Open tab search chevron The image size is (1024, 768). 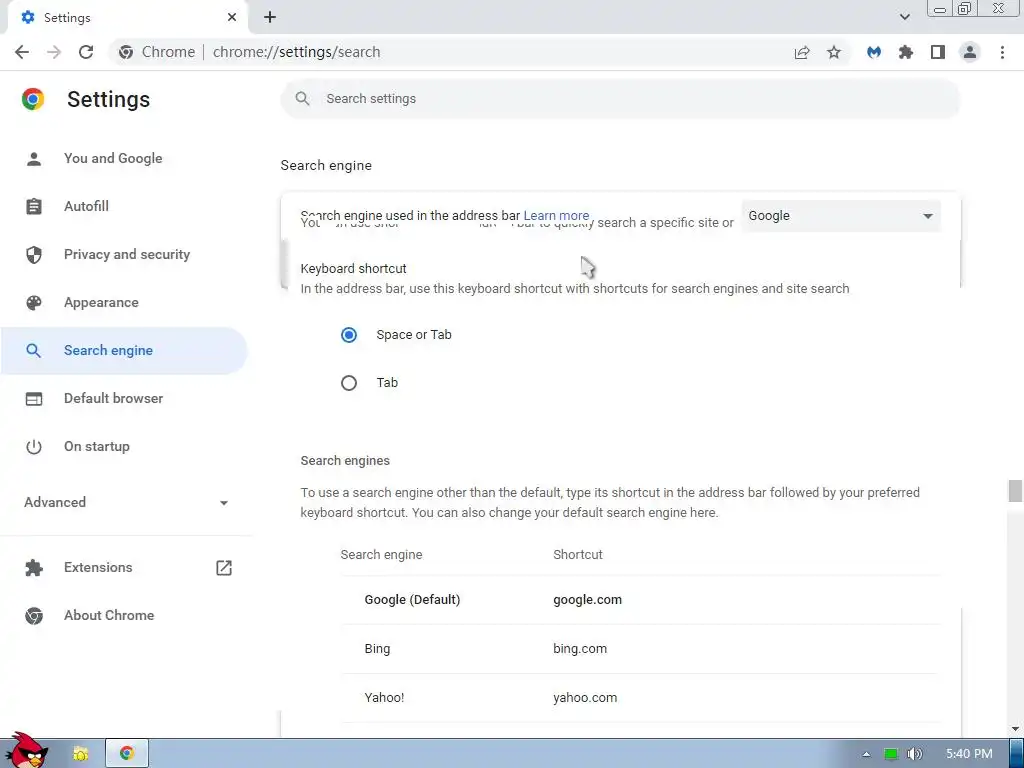pos(904,17)
